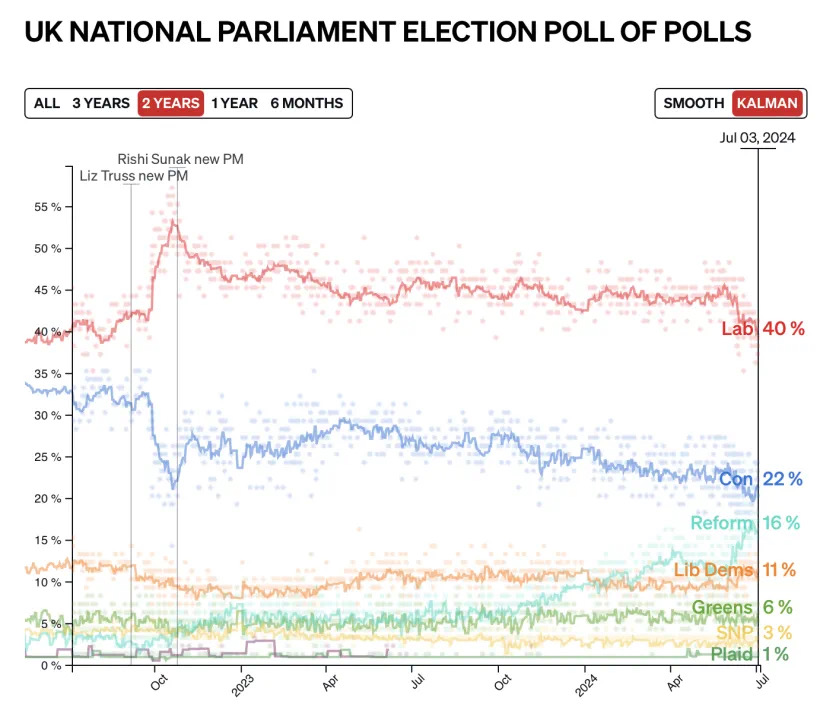Show only the last 6 MONTHS
The width and height of the screenshot is (820, 720).
(x=306, y=103)
